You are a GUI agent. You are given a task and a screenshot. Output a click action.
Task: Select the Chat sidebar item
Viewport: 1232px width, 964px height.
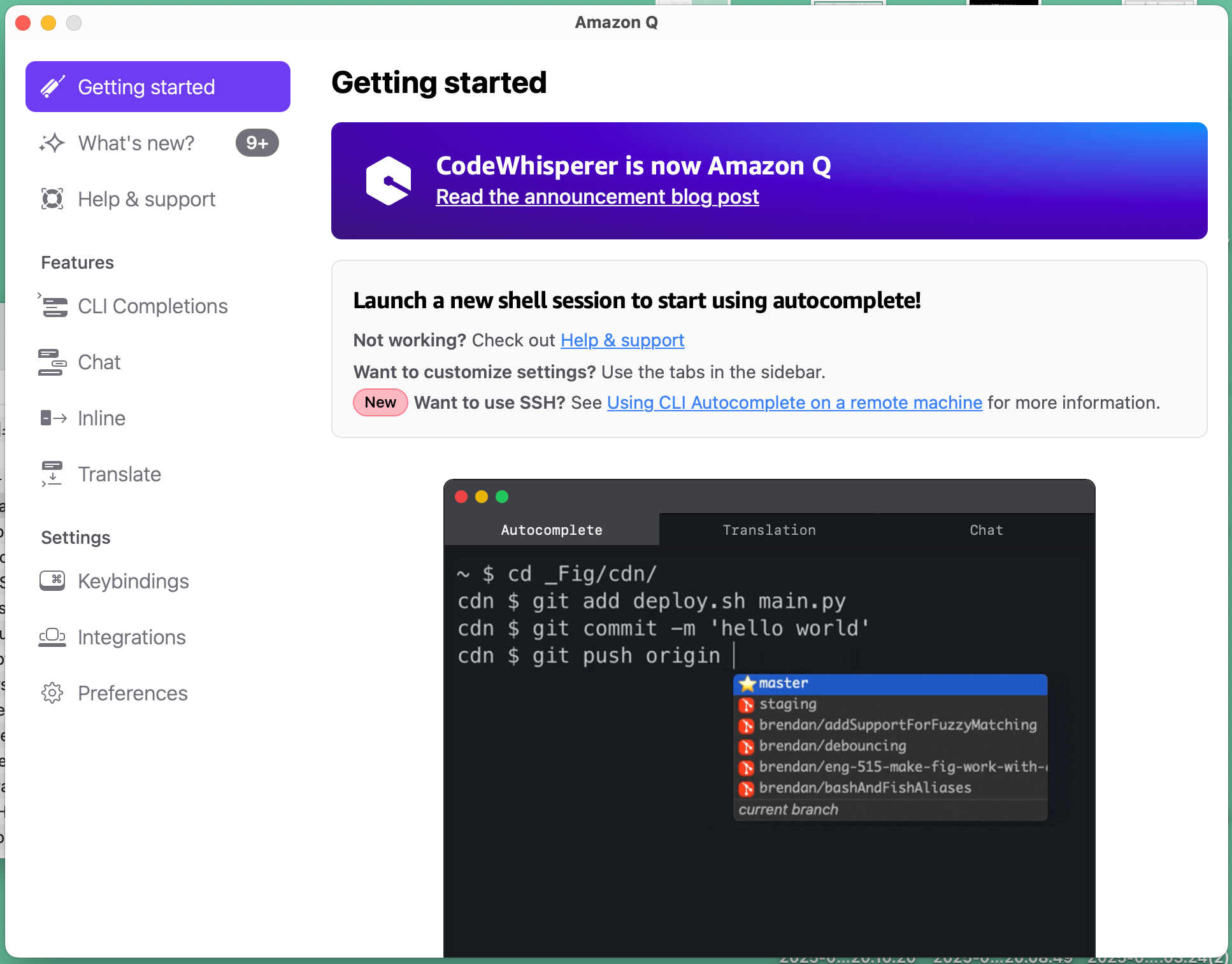pyautogui.click(x=158, y=362)
